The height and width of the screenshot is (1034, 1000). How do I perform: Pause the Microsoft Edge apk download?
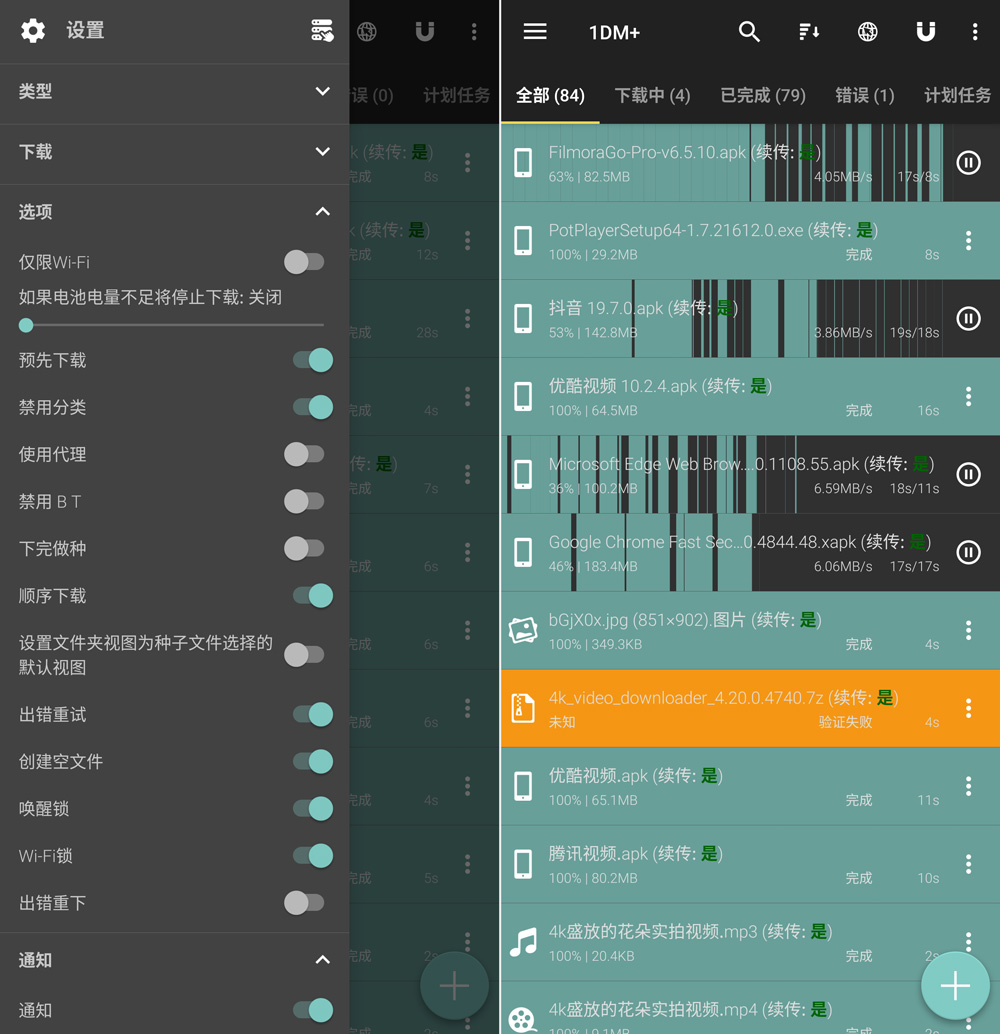point(968,474)
